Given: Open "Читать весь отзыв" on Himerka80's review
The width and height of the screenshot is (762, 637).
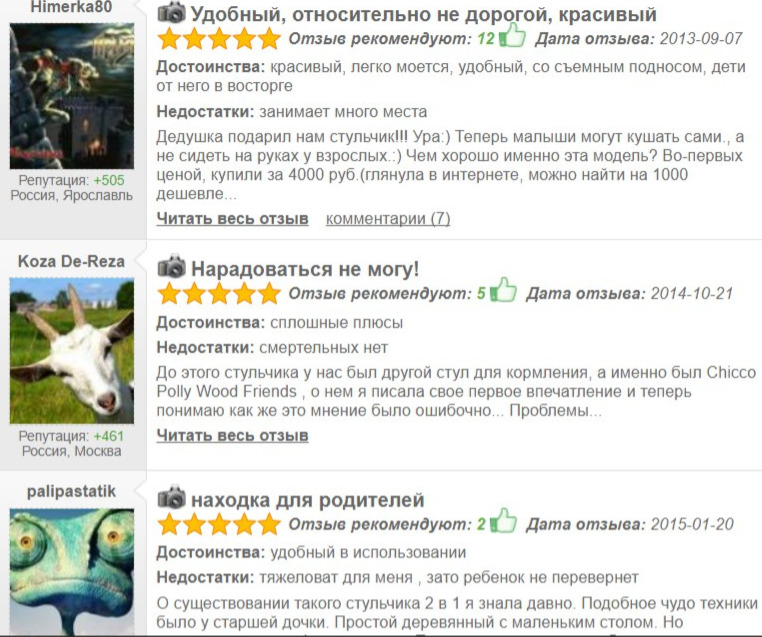Looking at the screenshot, I should click(x=232, y=219).
